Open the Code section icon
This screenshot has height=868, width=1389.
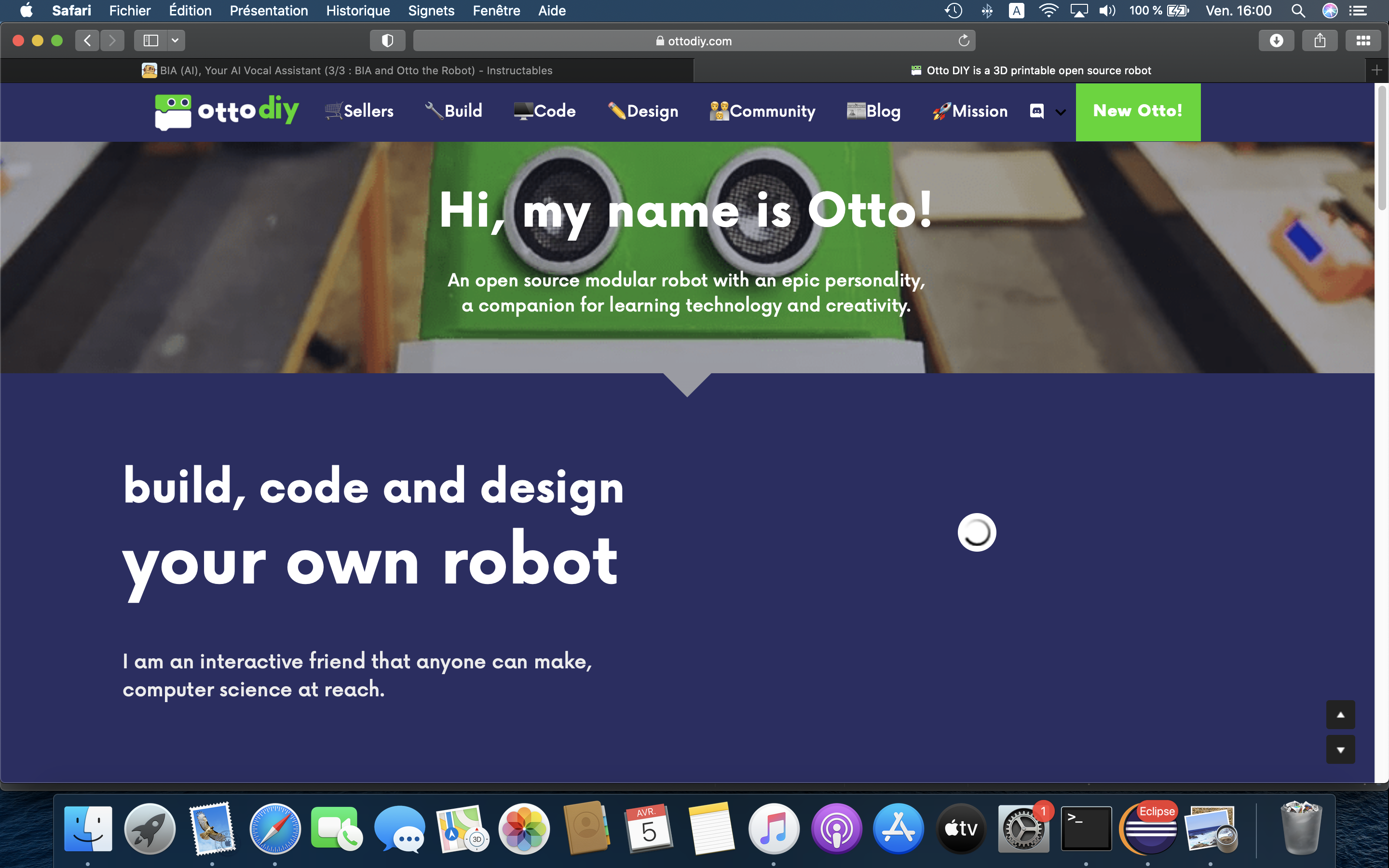point(521,110)
